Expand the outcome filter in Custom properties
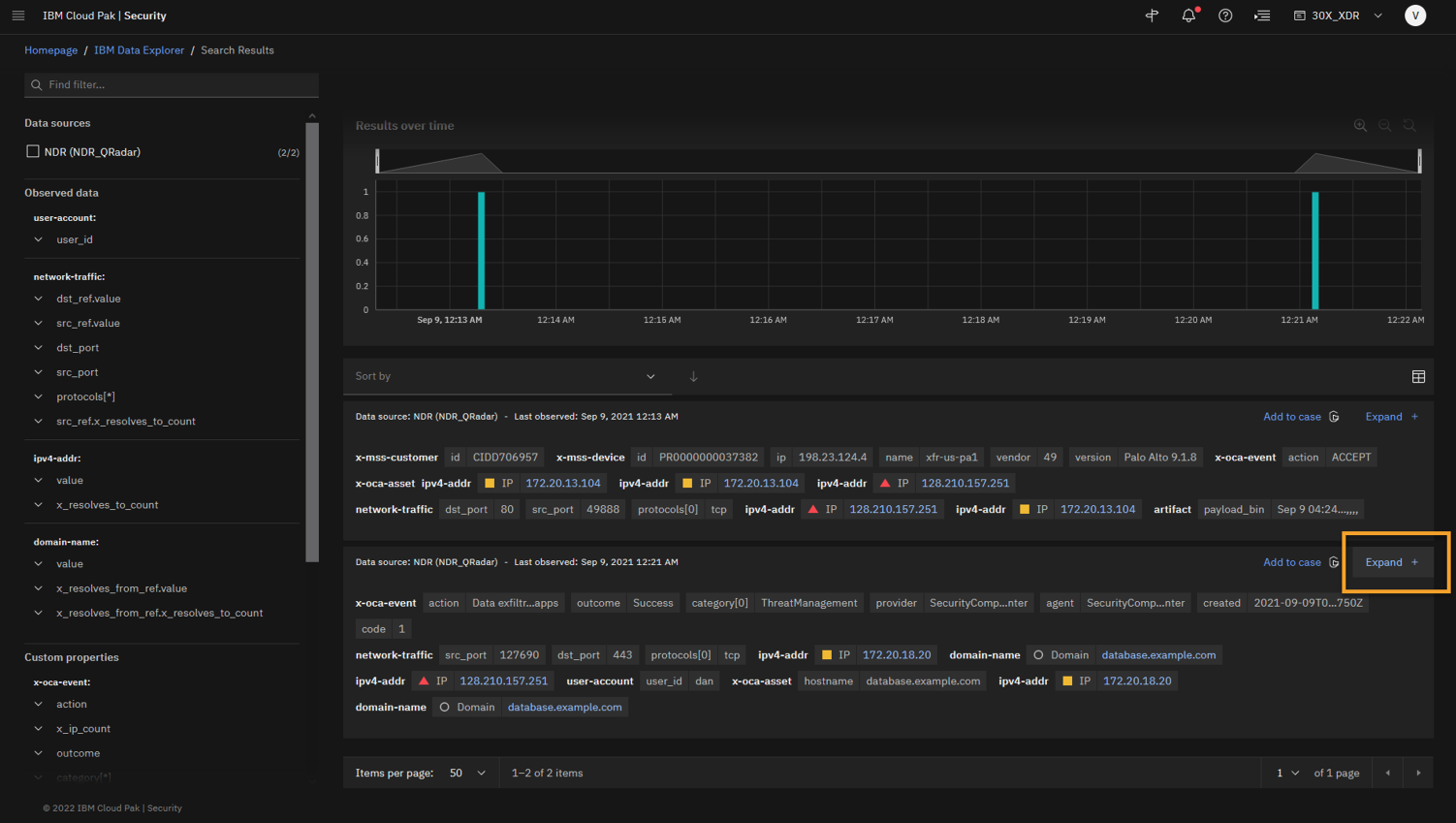This screenshot has height=823, width=1456. [38, 753]
